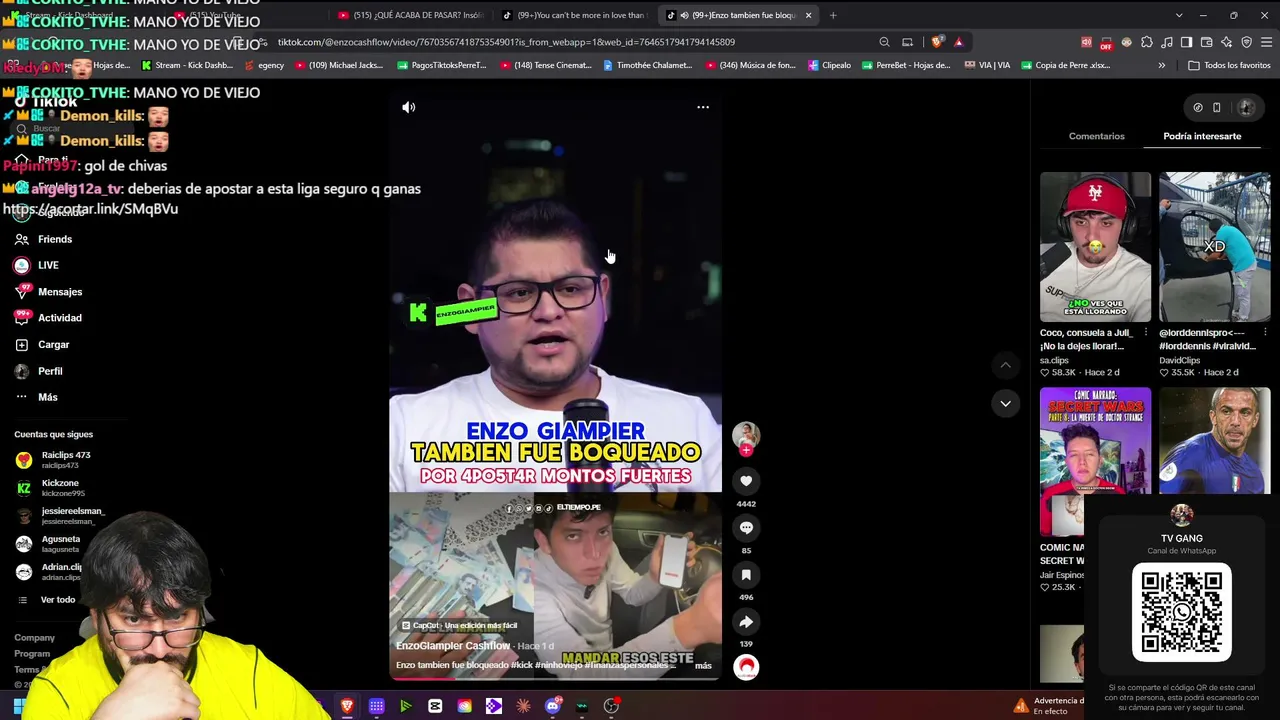The image size is (1280, 720).
Task: Open the 'Clipealo' bookmark
Action: (x=828, y=65)
